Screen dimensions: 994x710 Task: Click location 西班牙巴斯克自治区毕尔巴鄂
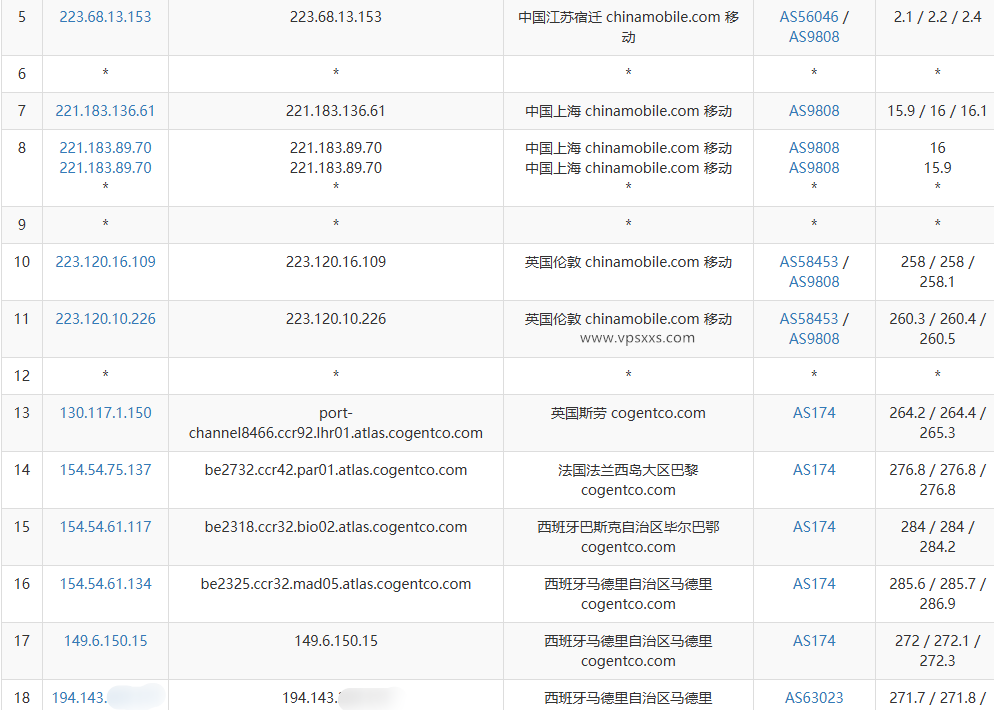628,527
